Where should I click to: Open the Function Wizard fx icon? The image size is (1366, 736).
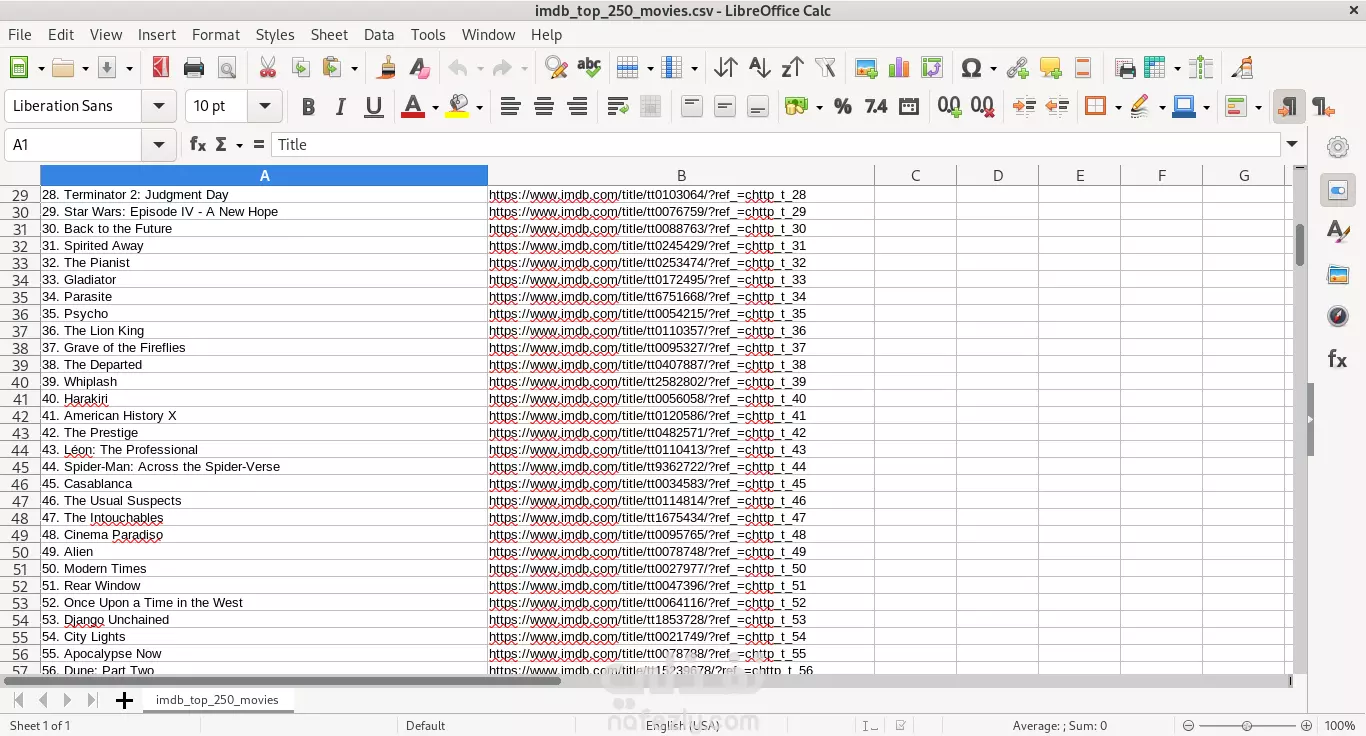pos(198,145)
